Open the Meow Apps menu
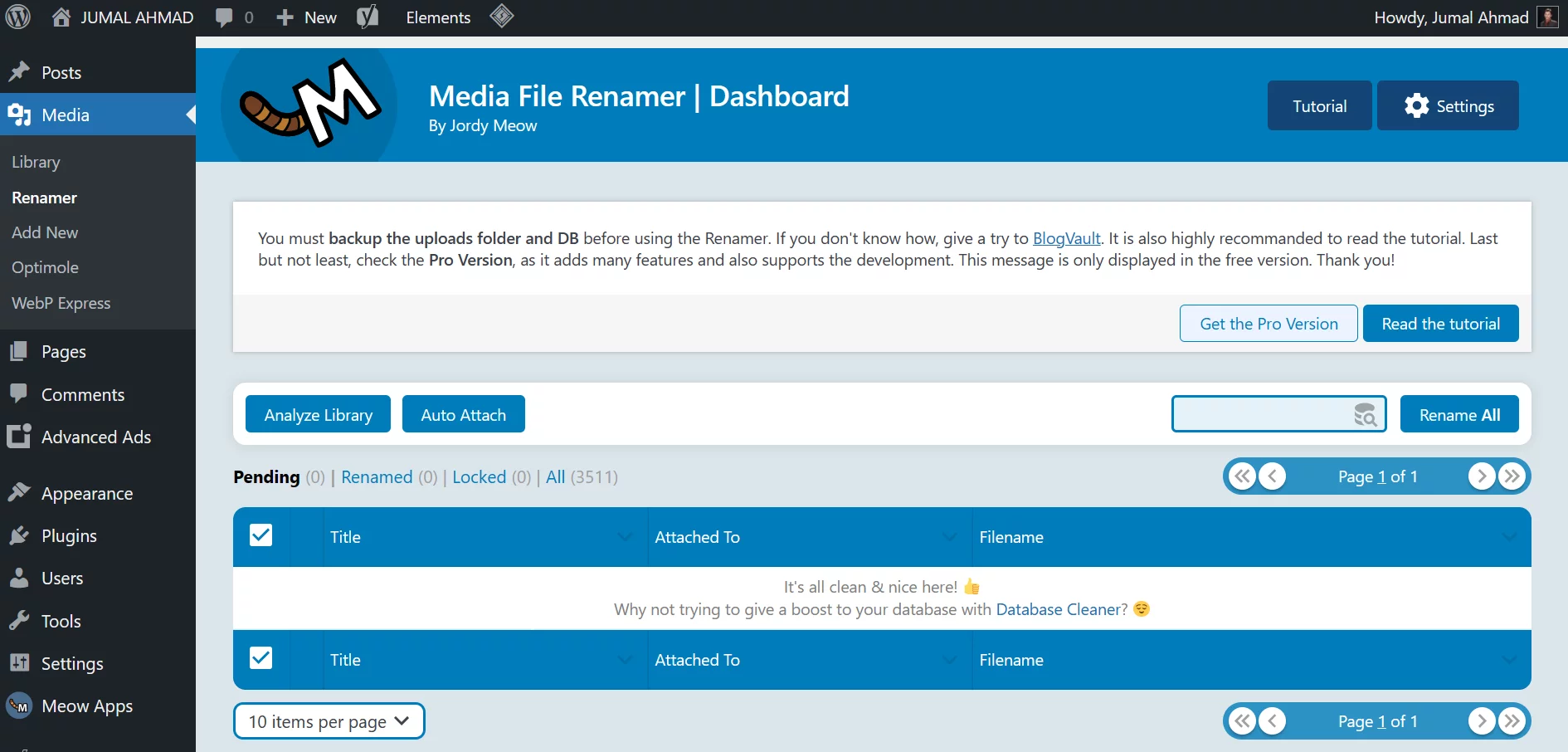 coord(98,706)
